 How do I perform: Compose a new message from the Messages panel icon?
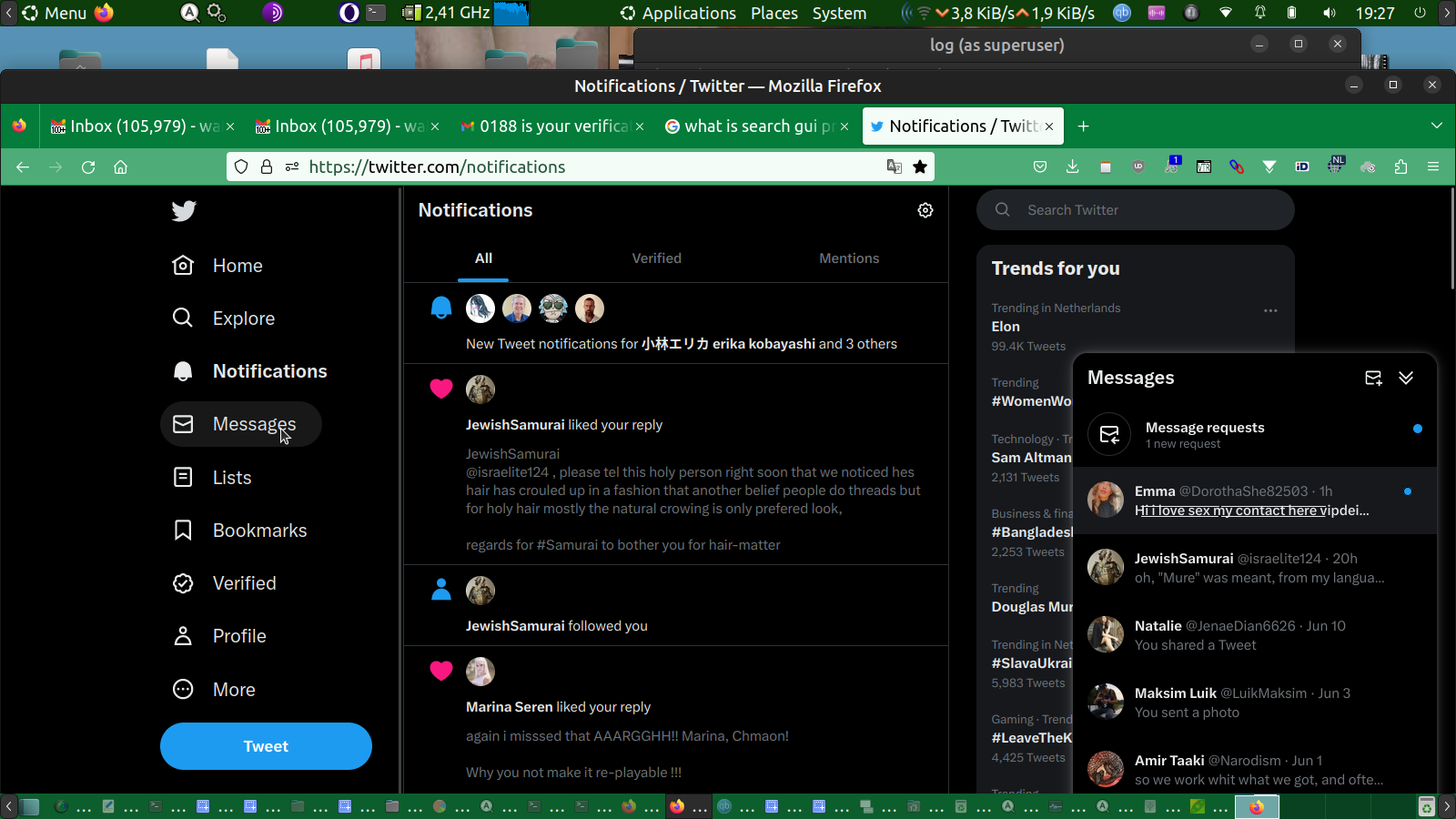click(1373, 378)
